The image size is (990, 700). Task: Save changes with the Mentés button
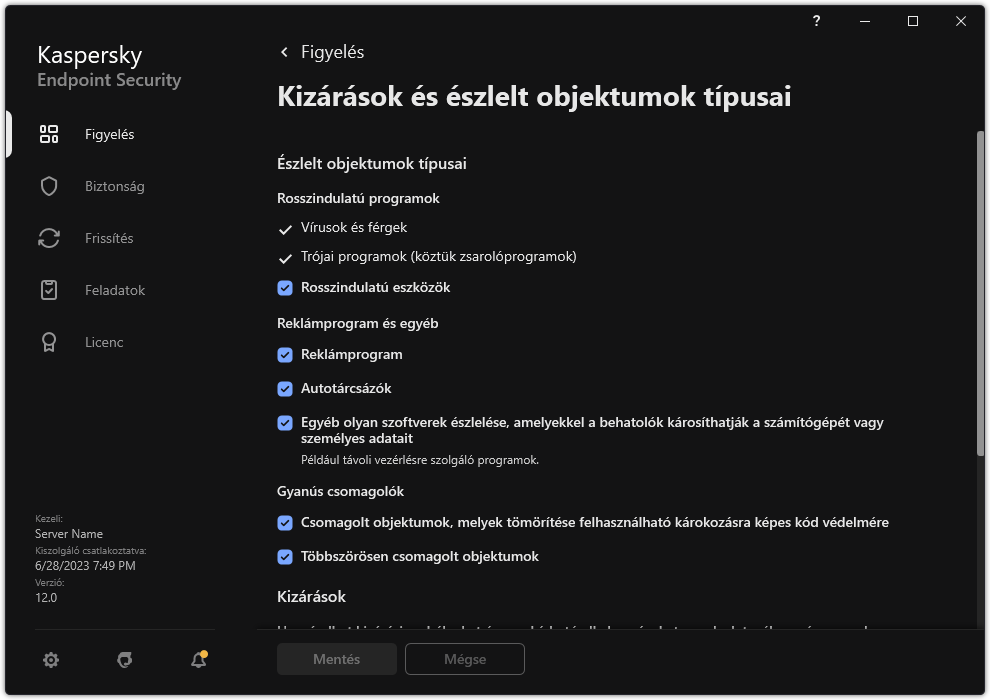[336, 659]
